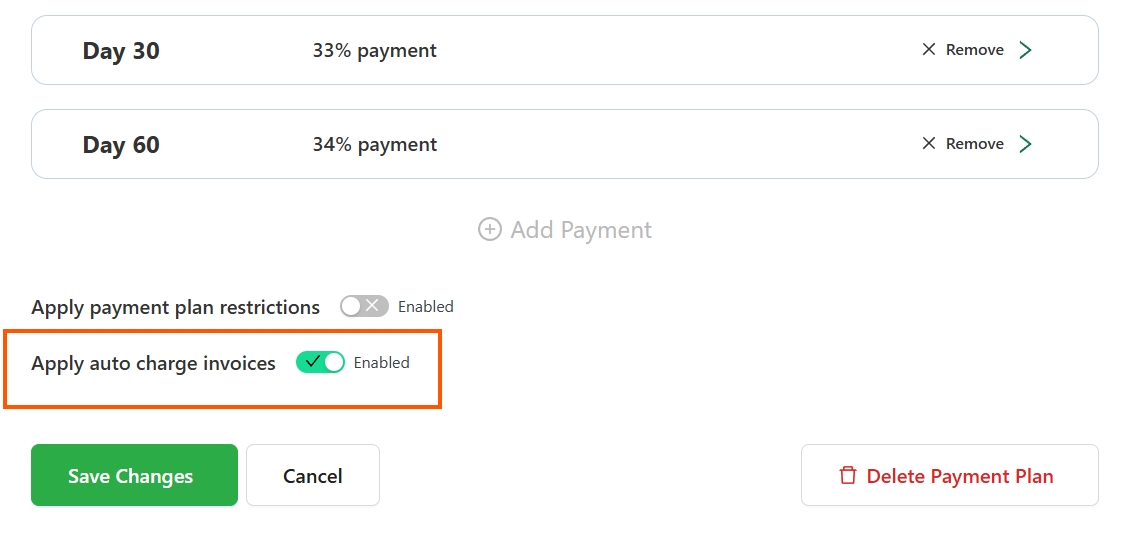Disable Apply auto charge invoices switch
The image size is (1139, 537).
click(x=320, y=362)
